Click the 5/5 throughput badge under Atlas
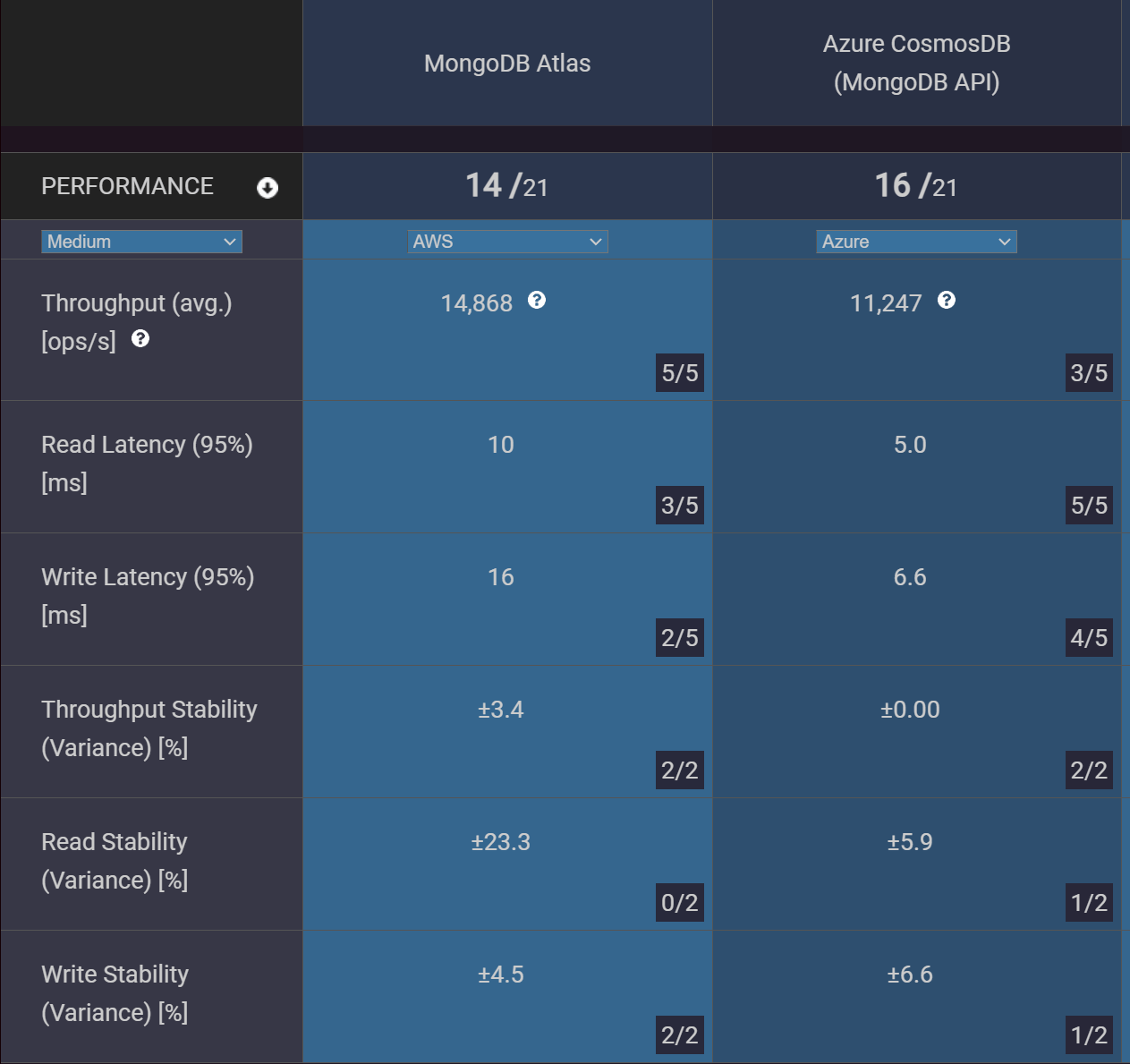1130x1064 pixels. [x=679, y=373]
